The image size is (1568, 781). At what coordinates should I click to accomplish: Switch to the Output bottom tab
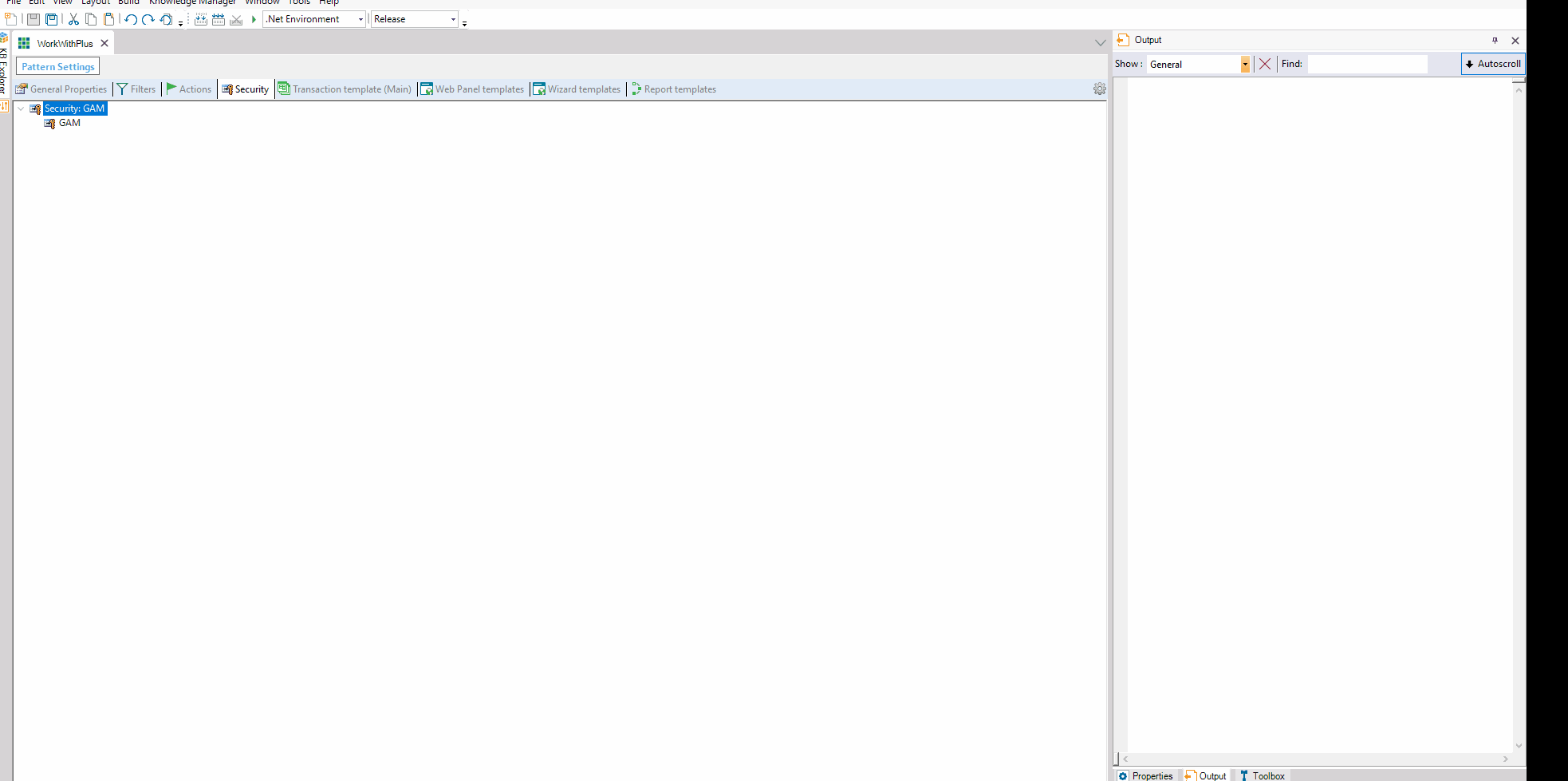click(x=1206, y=775)
